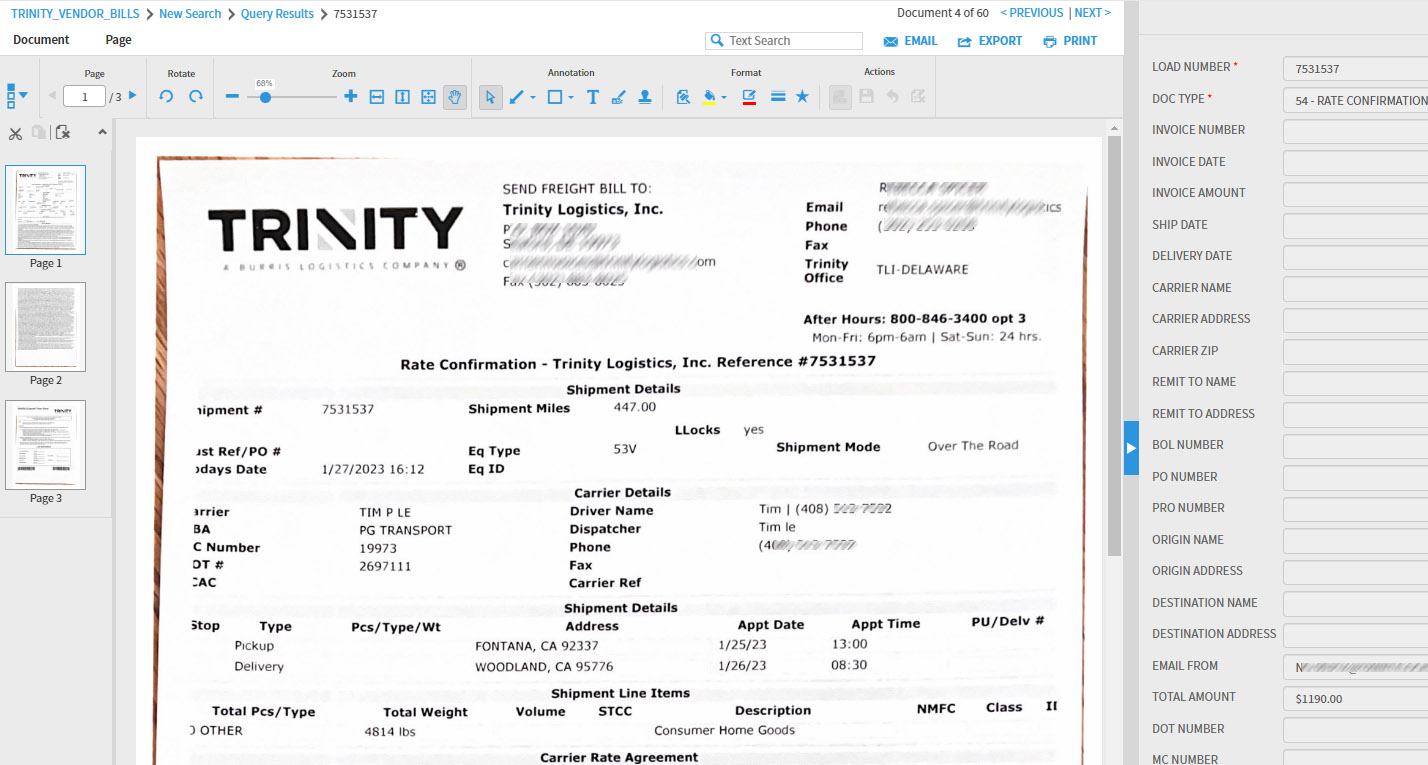
Task: Open the TRINITY_VENDOR_BILLS breadcrumb link
Action: click(x=75, y=14)
